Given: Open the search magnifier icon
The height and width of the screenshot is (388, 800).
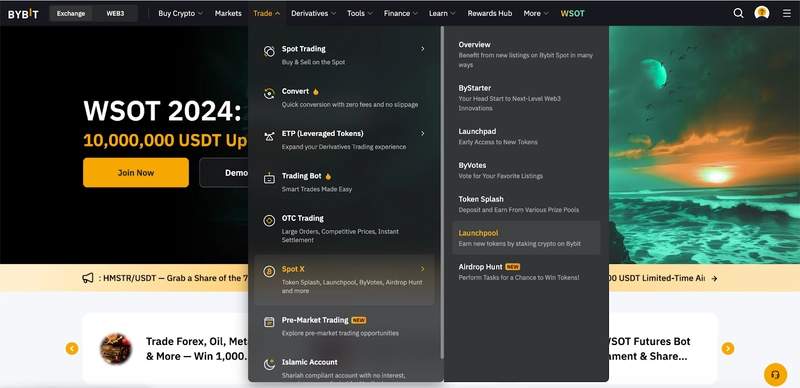Looking at the screenshot, I should click(x=738, y=13).
